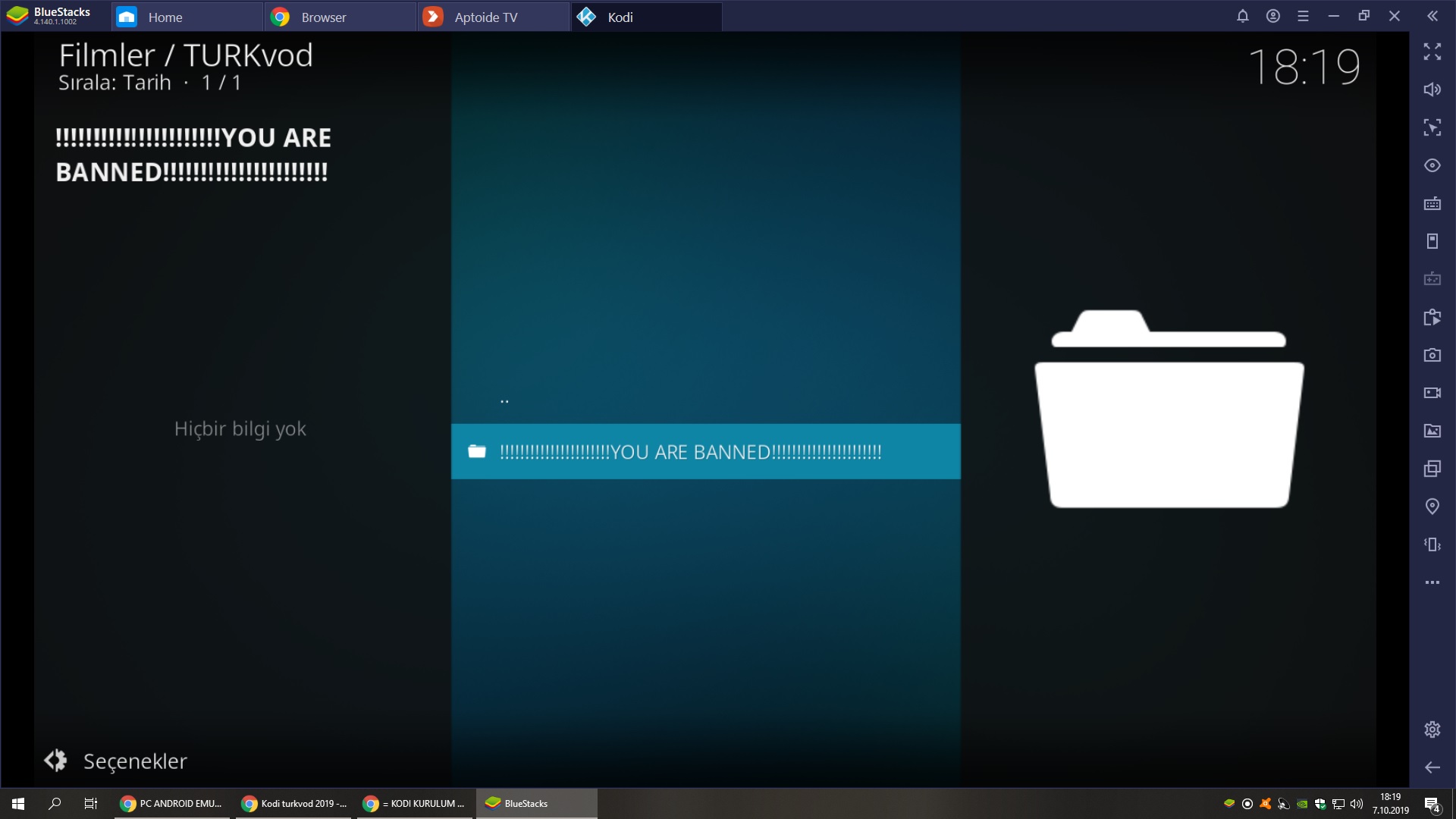The image size is (1456, 819).
Task: Take a screenshot with the camera icon
Action: [1432, 355]
